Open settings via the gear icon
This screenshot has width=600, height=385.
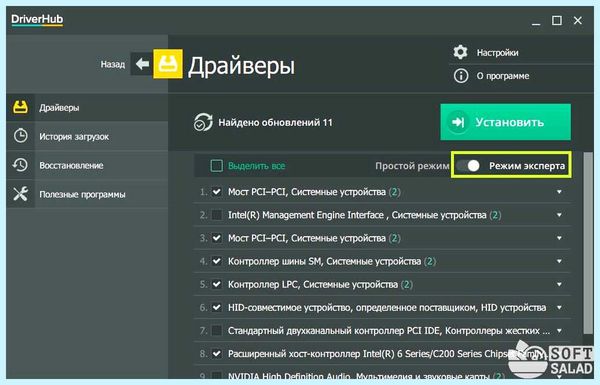click(x=460, y=52)
